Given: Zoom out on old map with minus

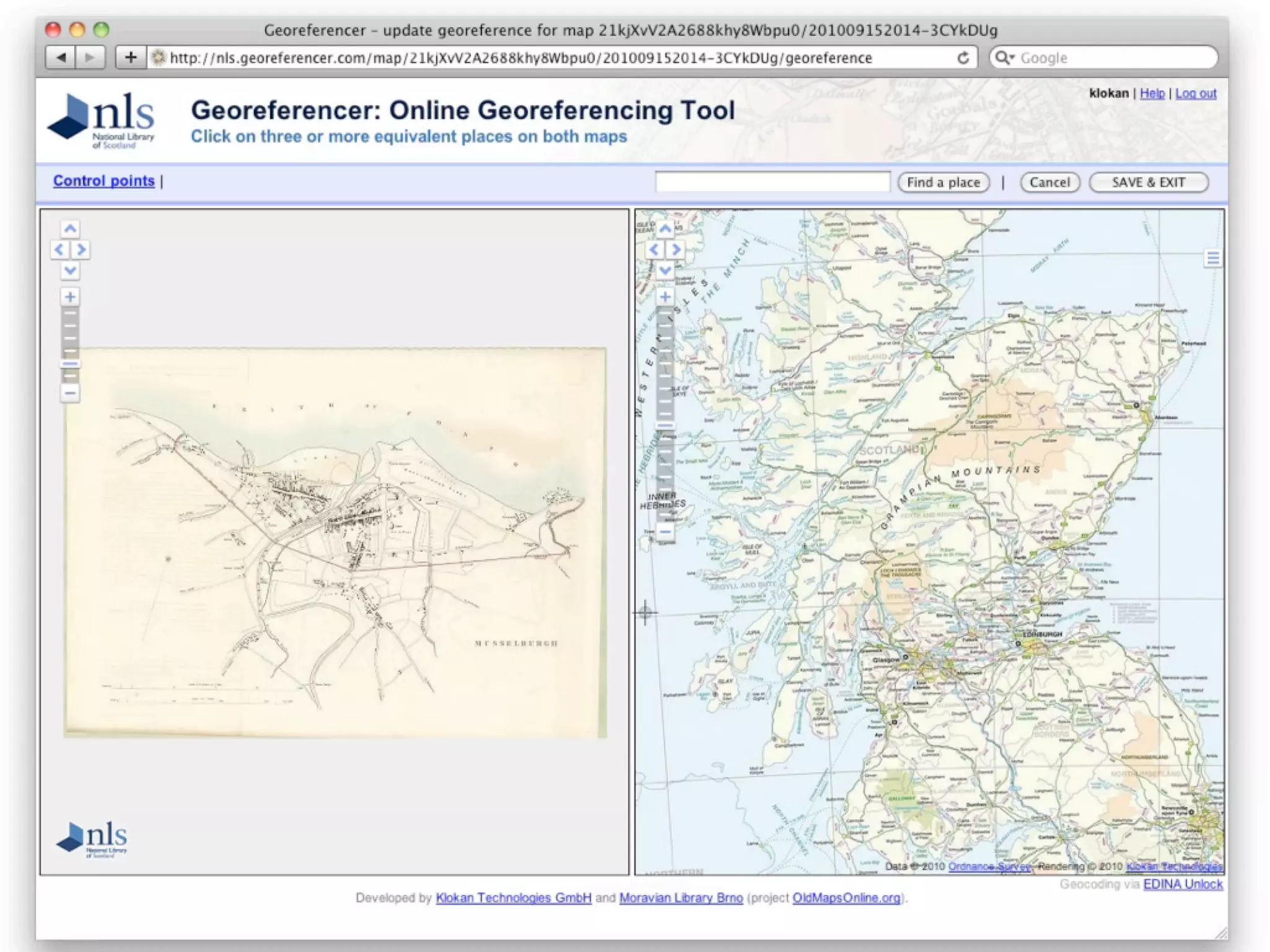Looking at the screenshot, I should 70,393.
